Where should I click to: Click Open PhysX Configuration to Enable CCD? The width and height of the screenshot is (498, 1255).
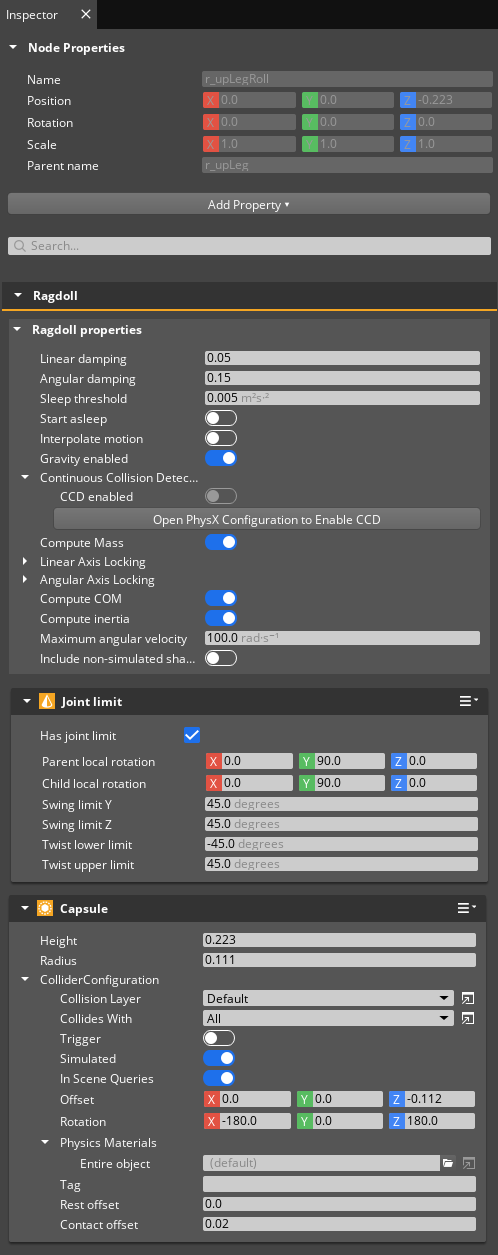pyautogui.click(x=267, y=519)
